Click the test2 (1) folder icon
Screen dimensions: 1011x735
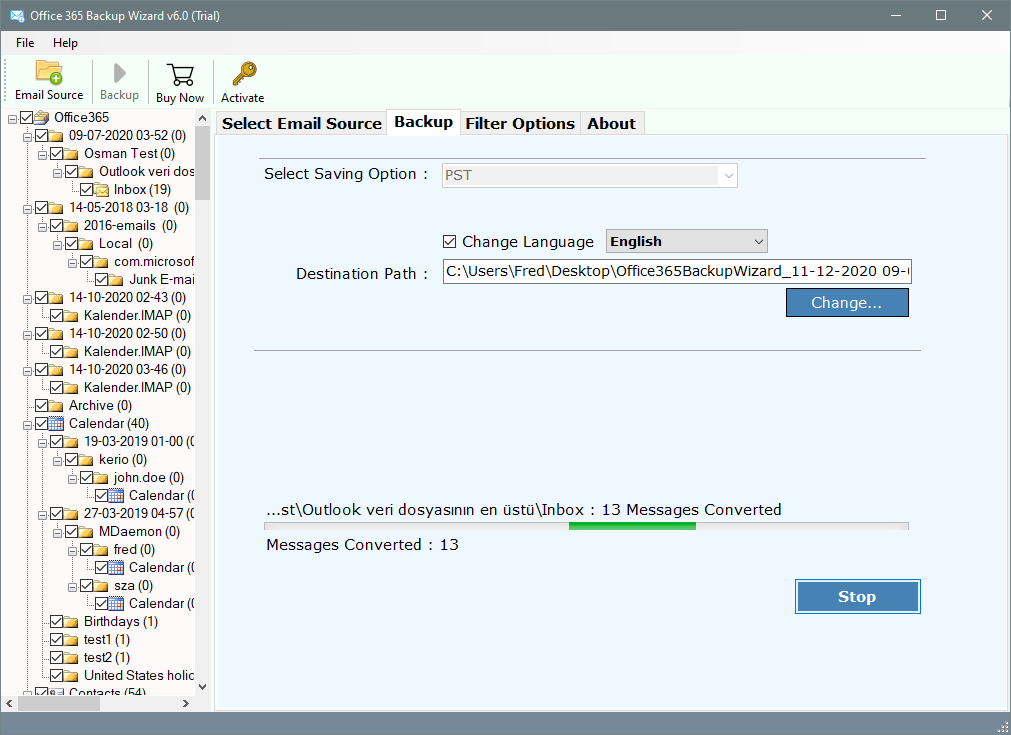[x=71, y=658]
